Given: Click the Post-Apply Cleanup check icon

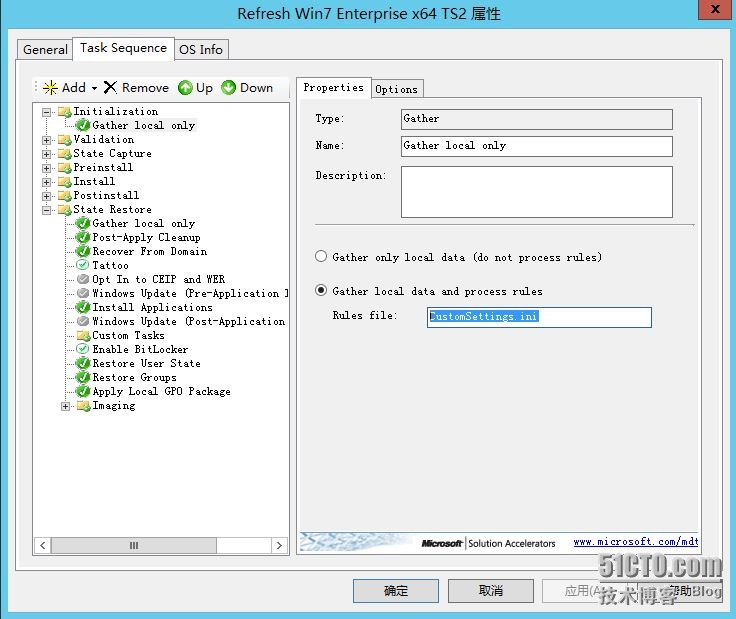Looking at the screenshot, I should point(83,237).
